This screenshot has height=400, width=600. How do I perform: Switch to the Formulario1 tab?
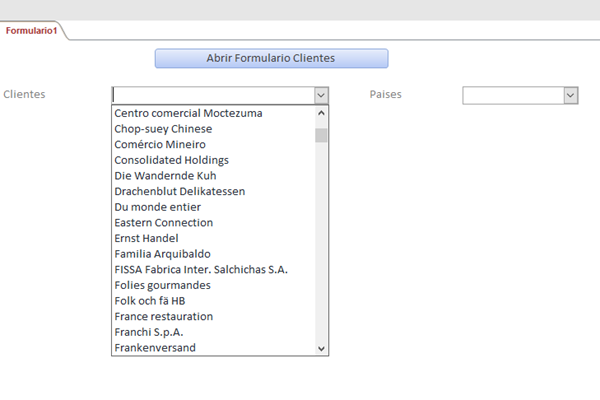(x=31, y=30)
